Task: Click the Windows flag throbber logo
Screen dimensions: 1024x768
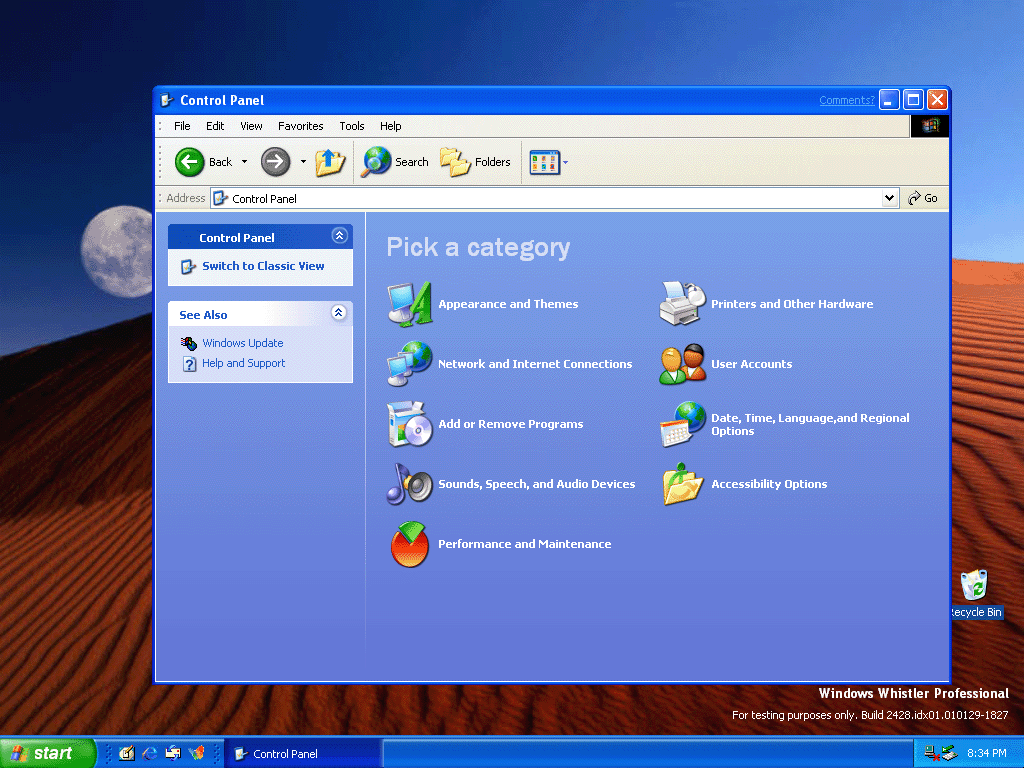Action: (930, 125)
